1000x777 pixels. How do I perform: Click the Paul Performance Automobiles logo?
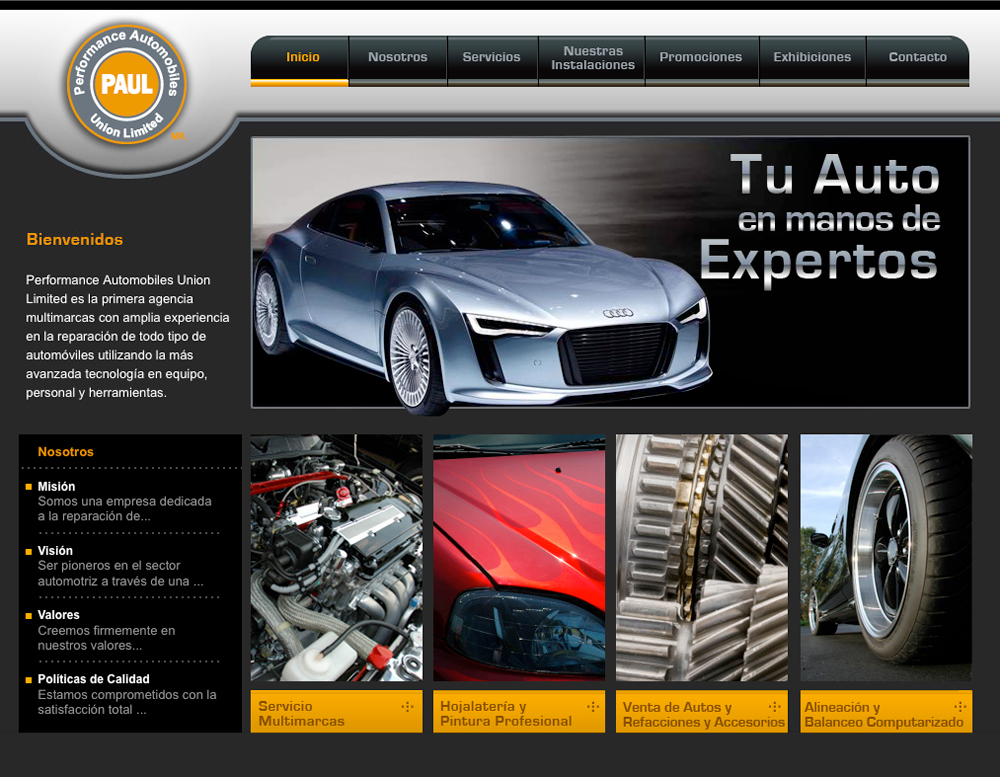click(127, 84)
